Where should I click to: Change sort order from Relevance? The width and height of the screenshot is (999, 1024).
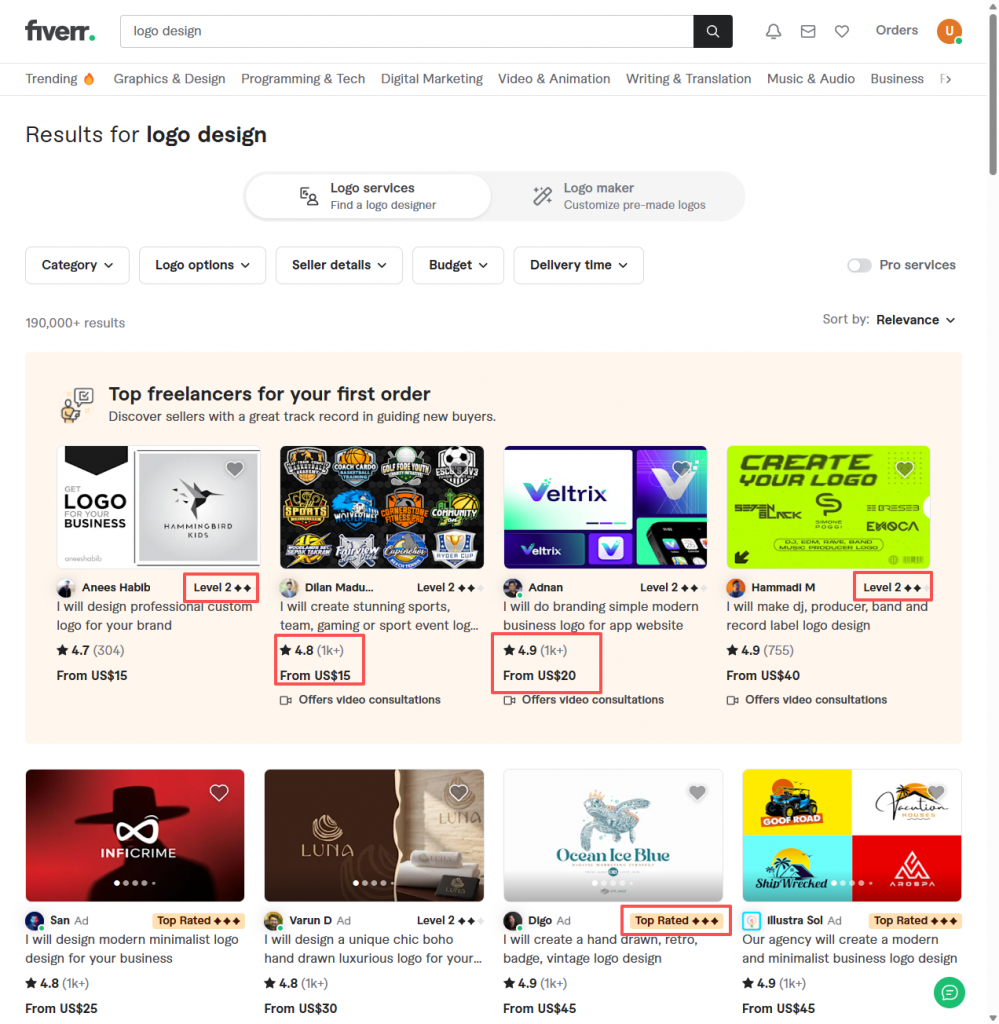tap(915, 320)
